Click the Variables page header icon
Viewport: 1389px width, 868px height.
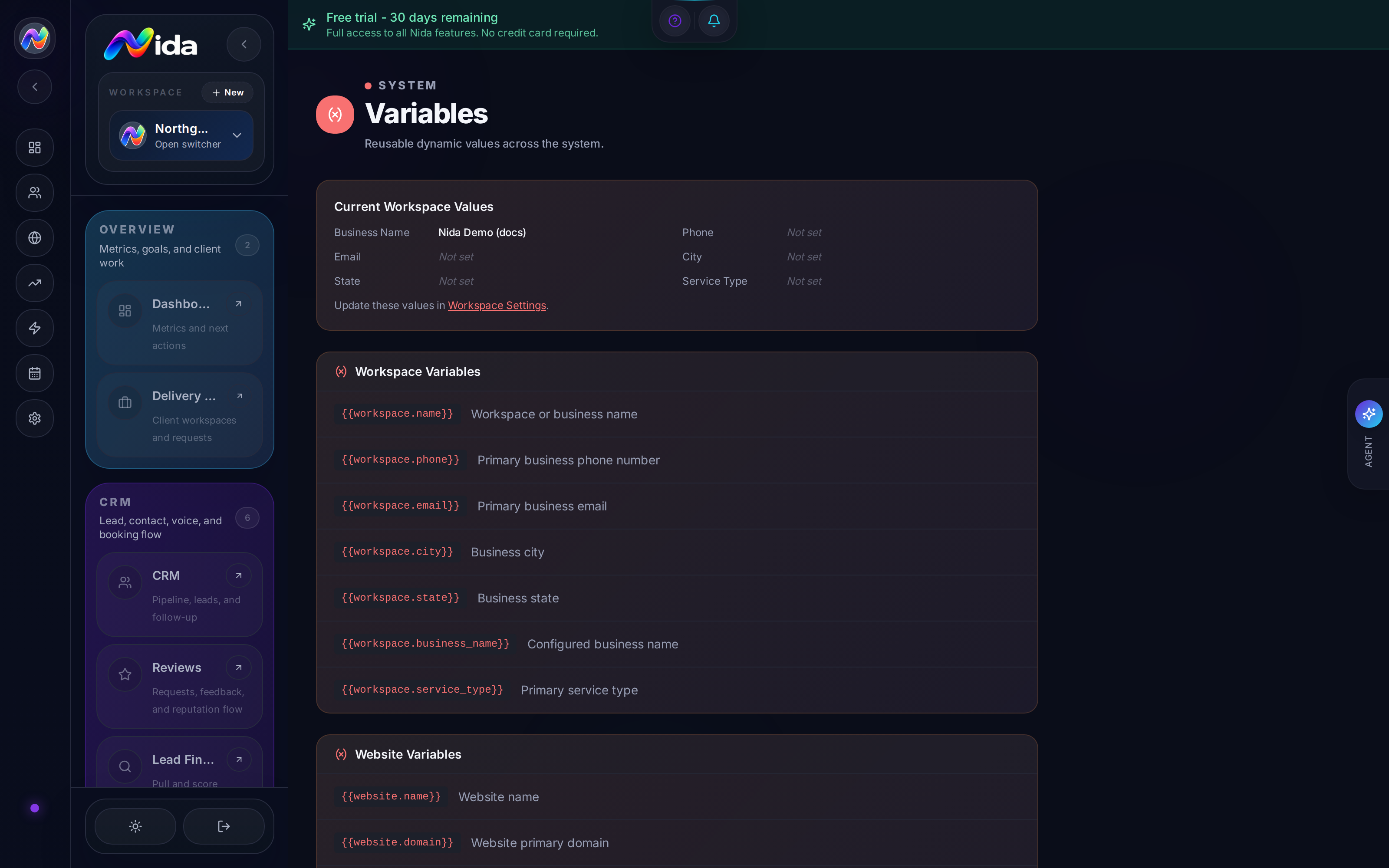tap(335, 115)
